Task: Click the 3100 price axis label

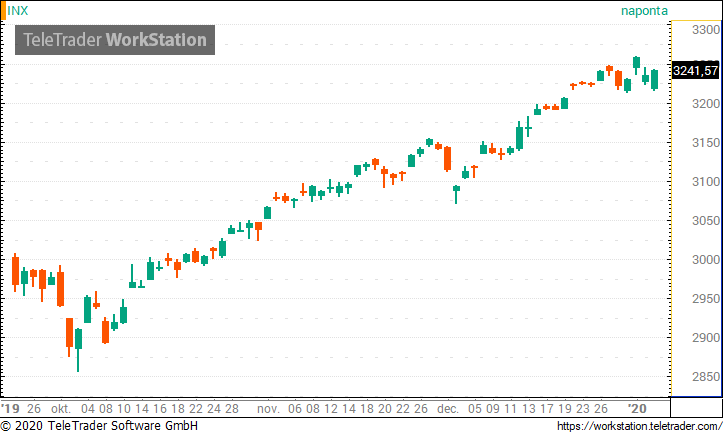Action: pyautogui.click(x=705, y=182)
